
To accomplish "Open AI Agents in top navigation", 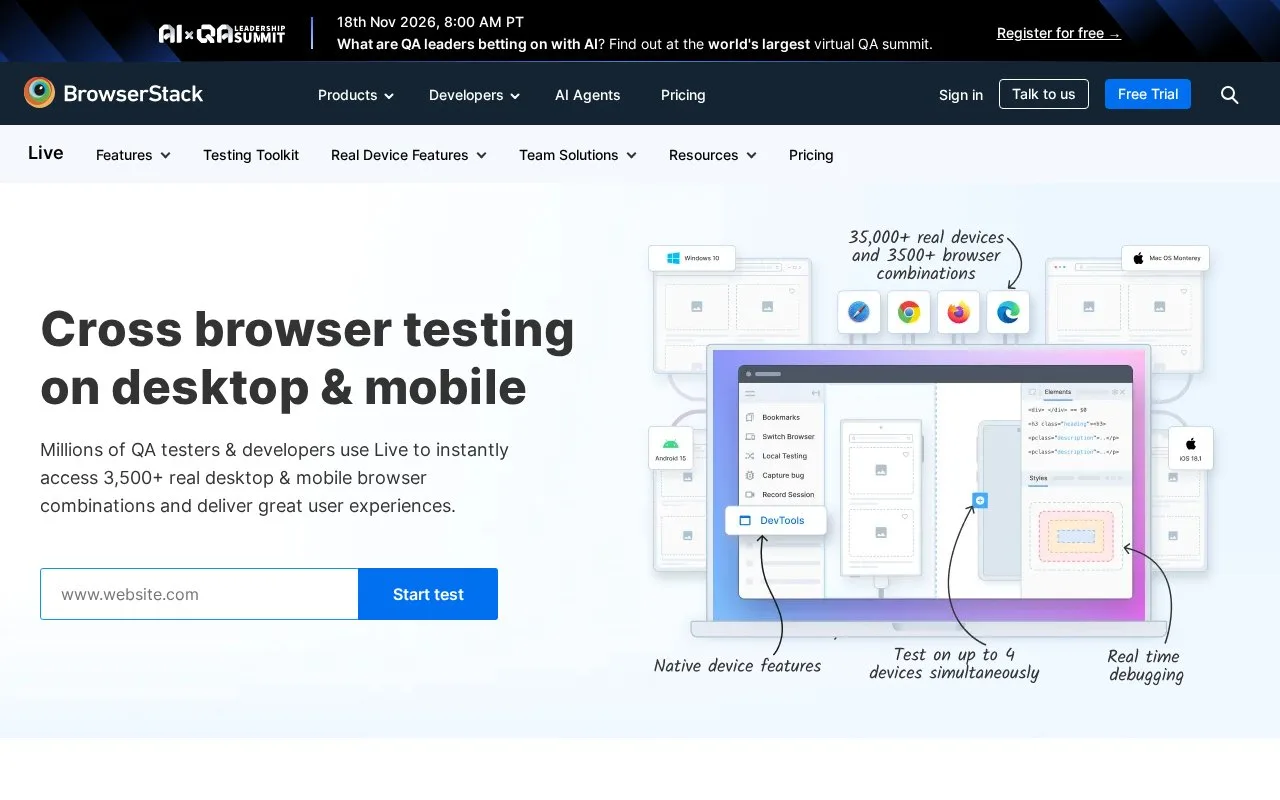I will (x=588, y=95).
